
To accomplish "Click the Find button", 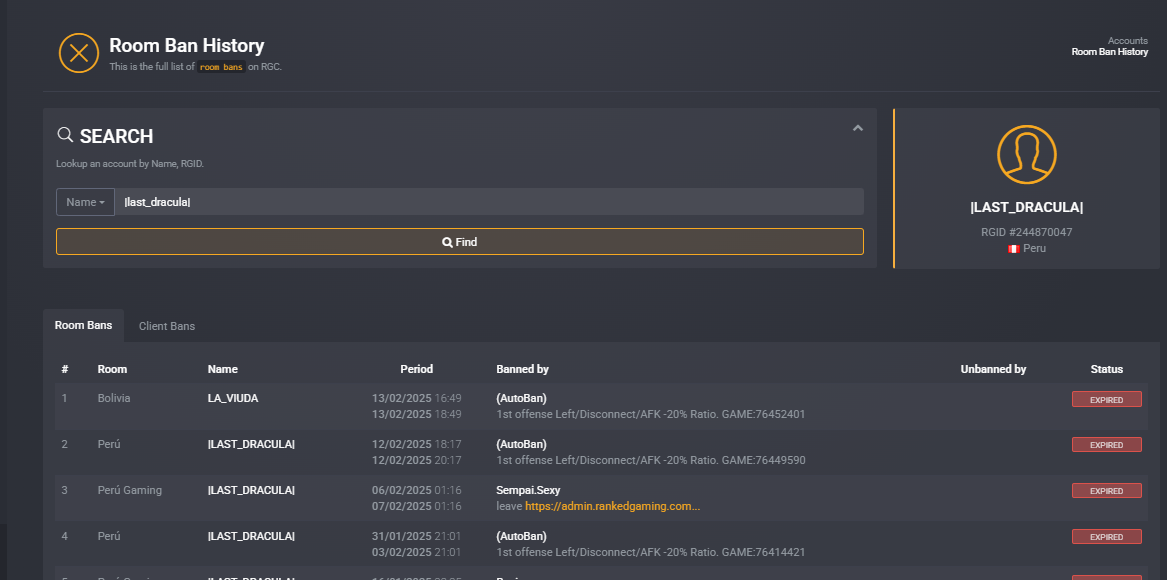I will (460, 242).
